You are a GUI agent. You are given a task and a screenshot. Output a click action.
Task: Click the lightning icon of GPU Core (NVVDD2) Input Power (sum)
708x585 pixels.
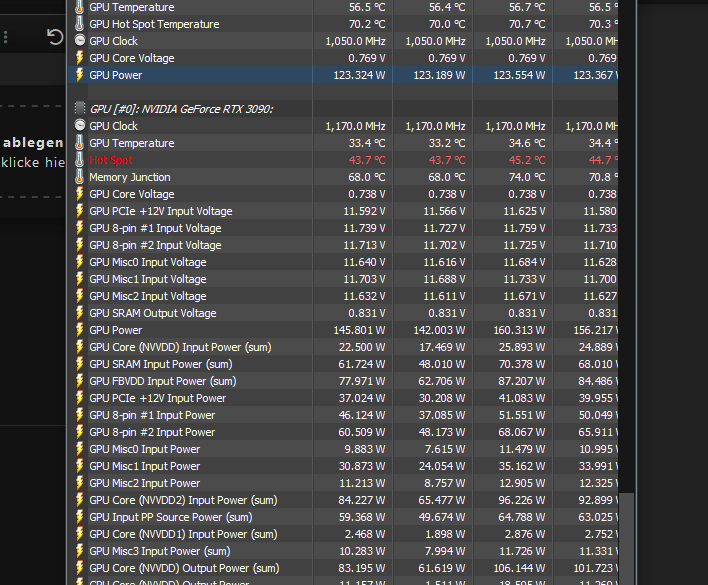79,500
